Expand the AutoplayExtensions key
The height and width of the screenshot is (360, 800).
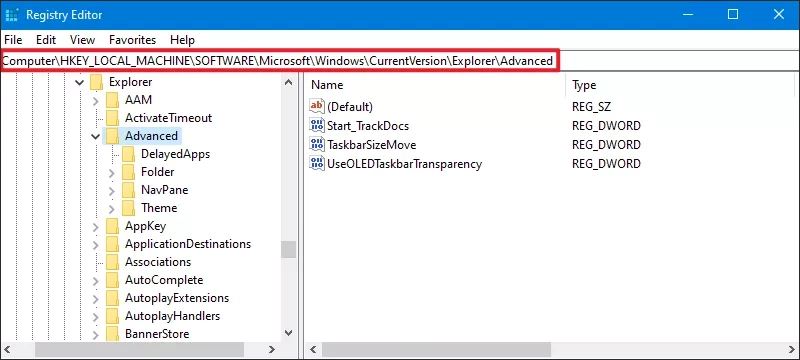tap(95, 298)
